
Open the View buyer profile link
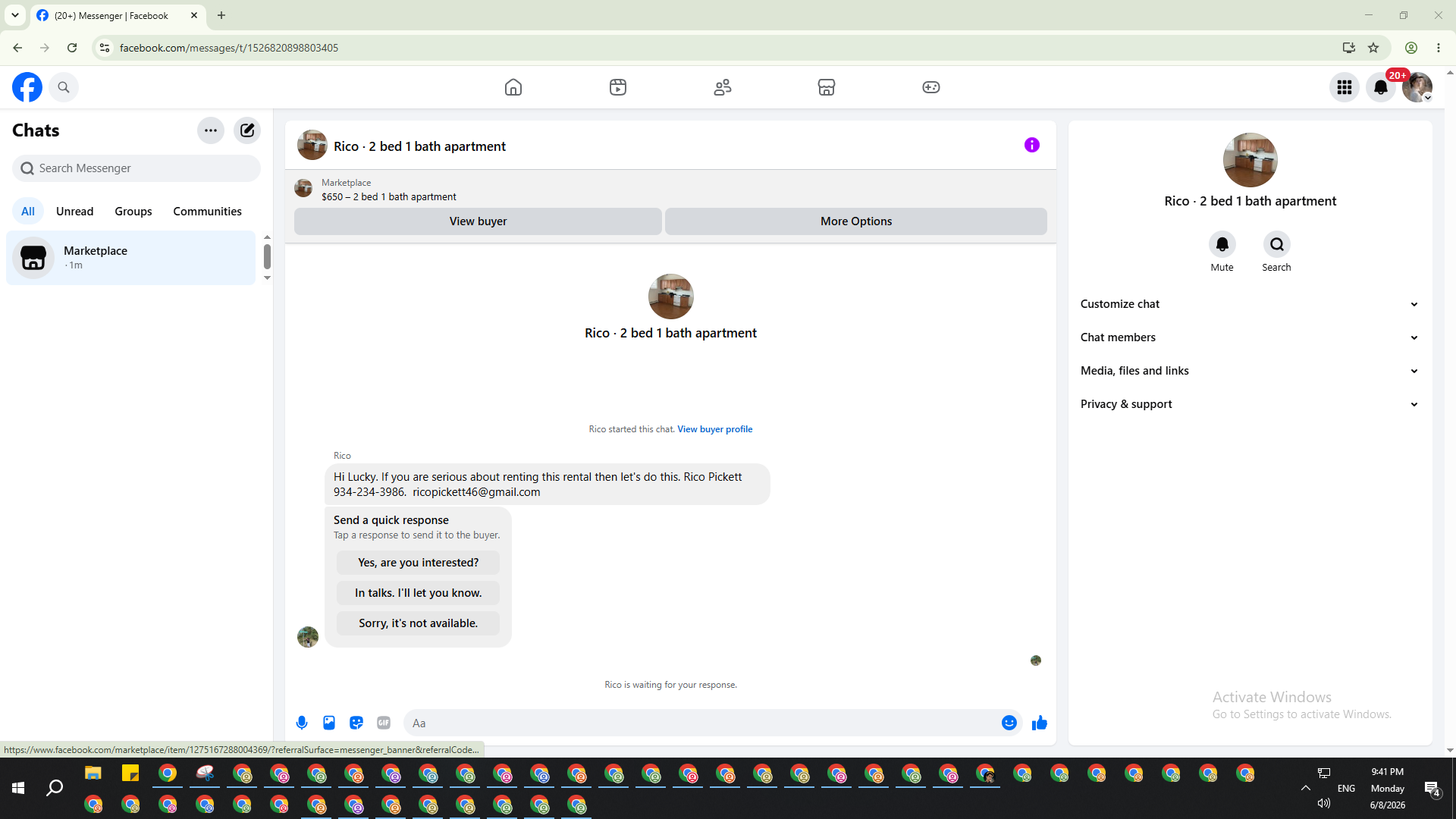[715, 429]
